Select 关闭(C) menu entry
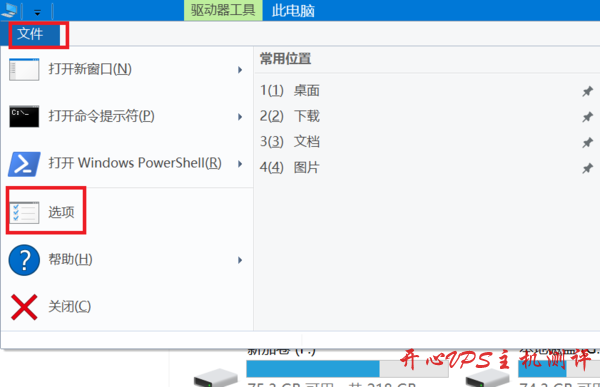Viewport: 600px width, 387px height. coord(126,307)
